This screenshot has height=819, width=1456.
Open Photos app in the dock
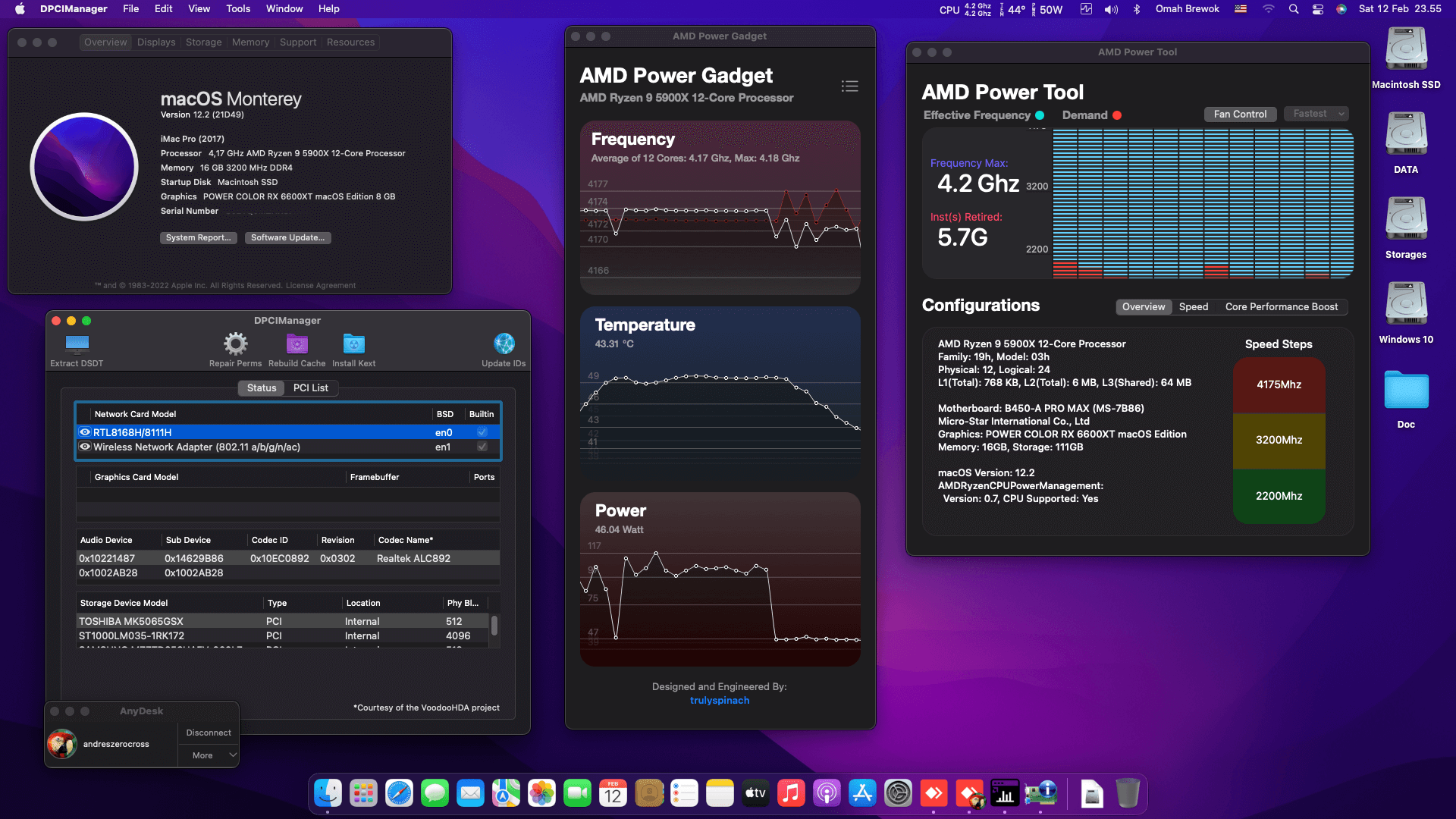click(x=541, y=793)
